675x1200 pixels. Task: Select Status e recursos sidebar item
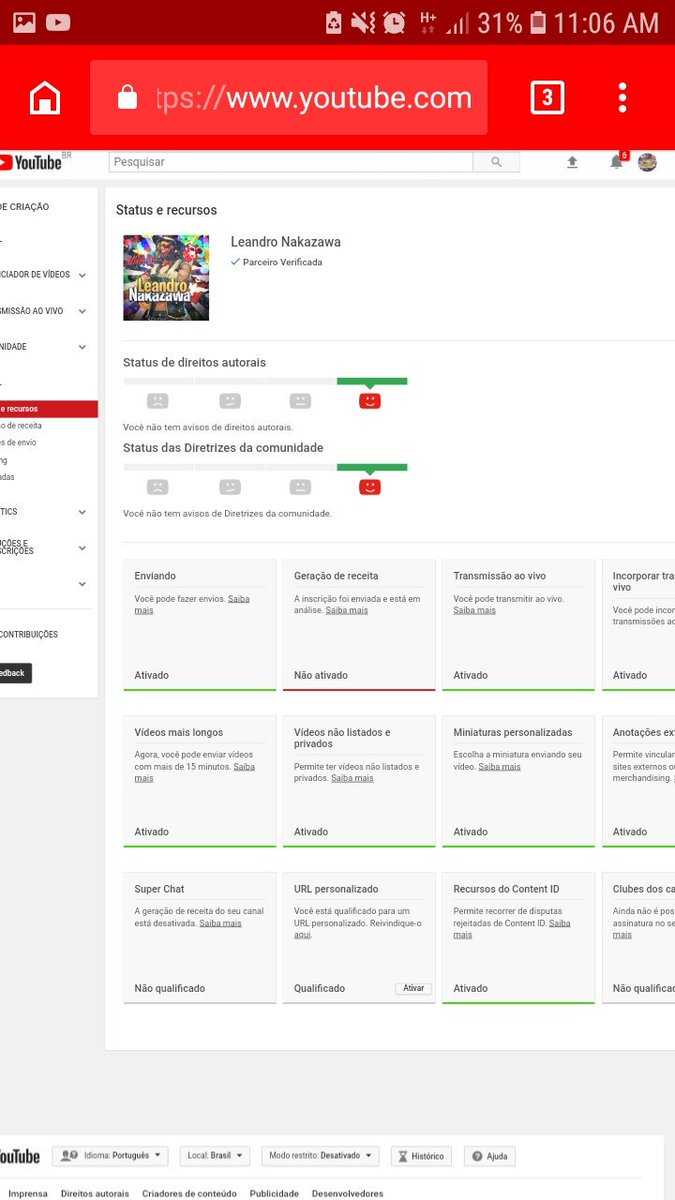tap(49, 409)
